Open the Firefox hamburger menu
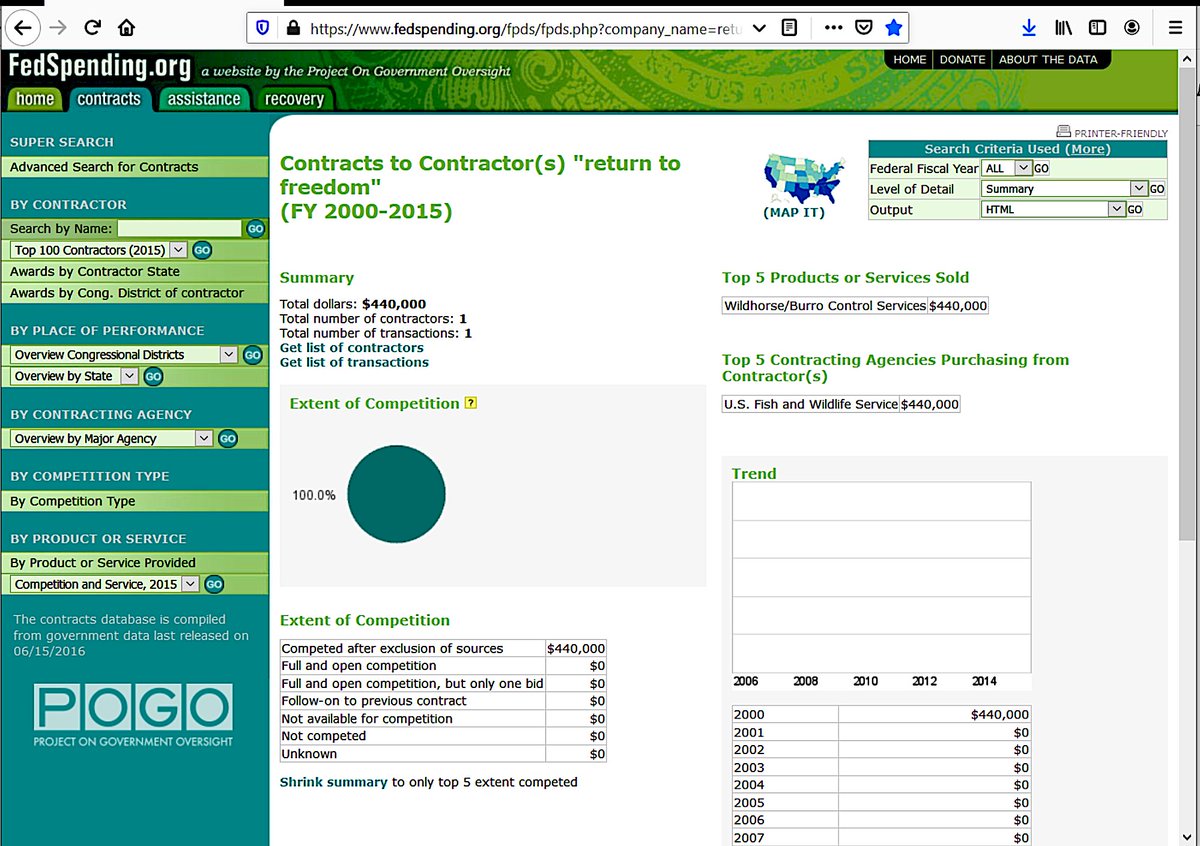1200x846 pixels. pos(1175,28)
